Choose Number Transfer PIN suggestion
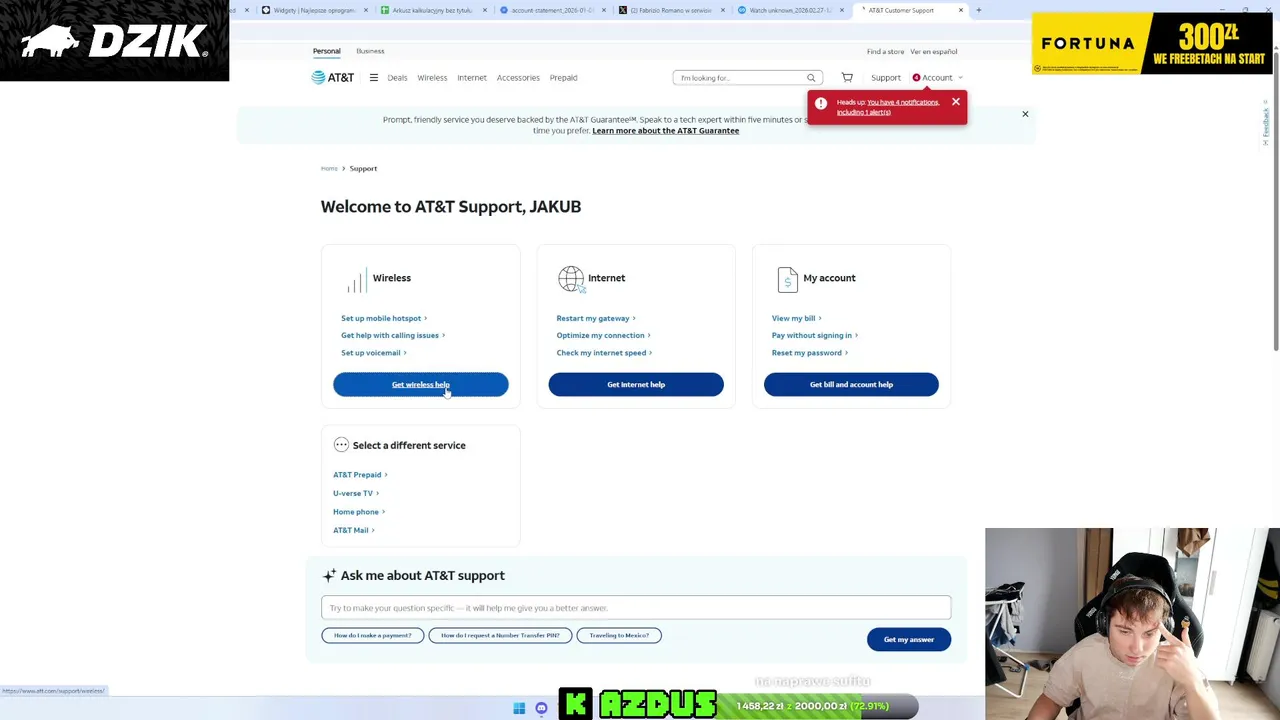The width and height of the screenshot is (1280, 720). (x=500, y=635)
